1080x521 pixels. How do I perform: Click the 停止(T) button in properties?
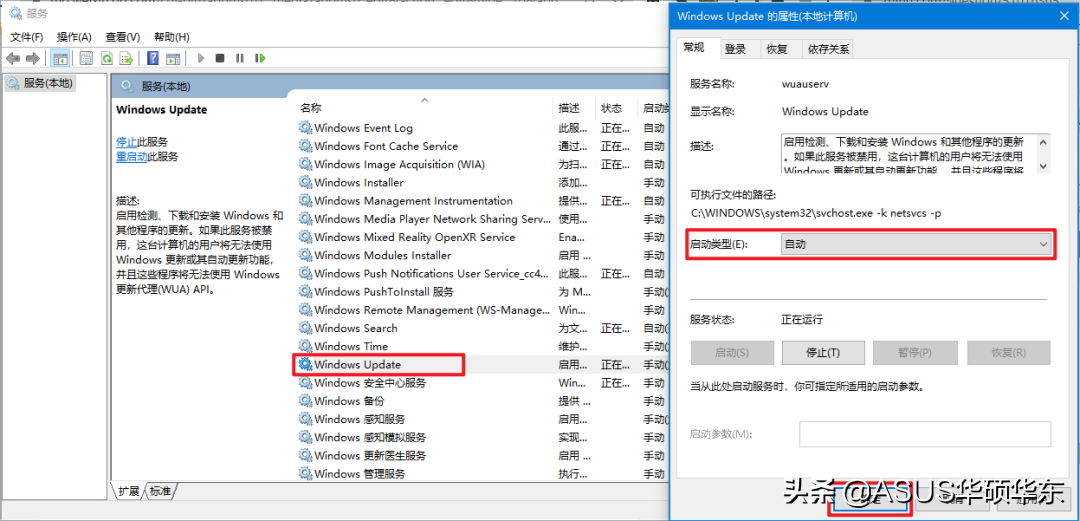(x=823, y=352)
